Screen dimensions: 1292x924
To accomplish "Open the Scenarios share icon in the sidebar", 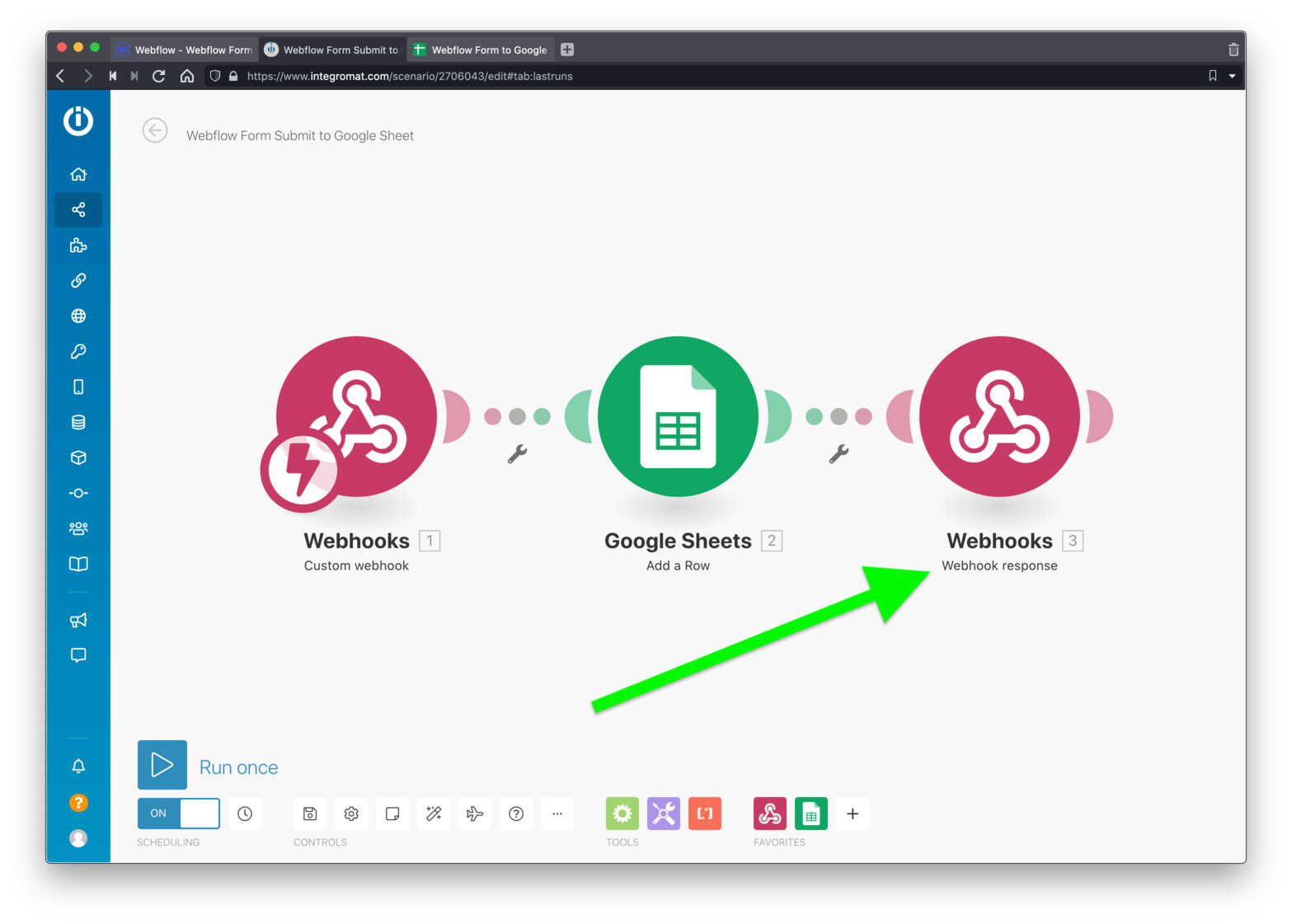I will [78, 209].
